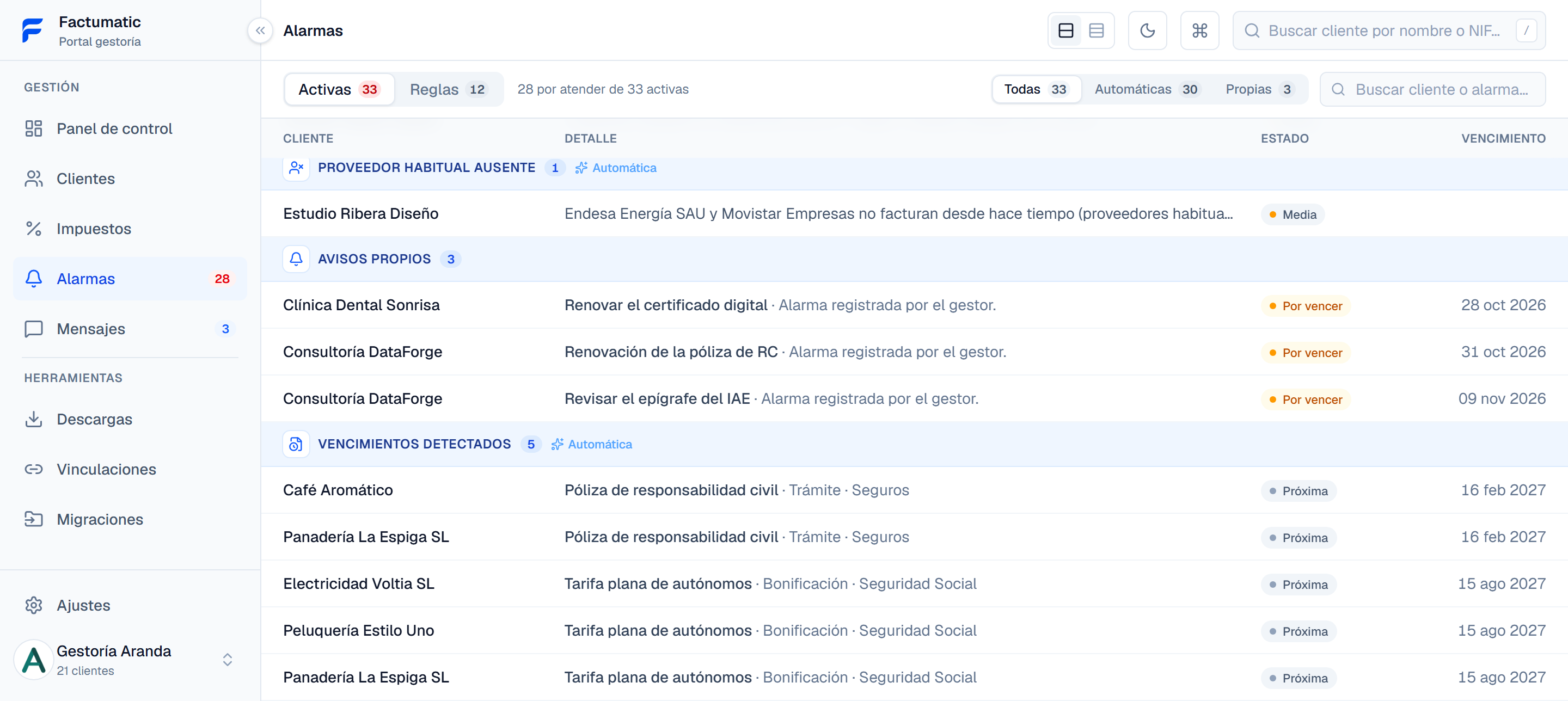Click the Factumatic logo icon

click(33, 30)
